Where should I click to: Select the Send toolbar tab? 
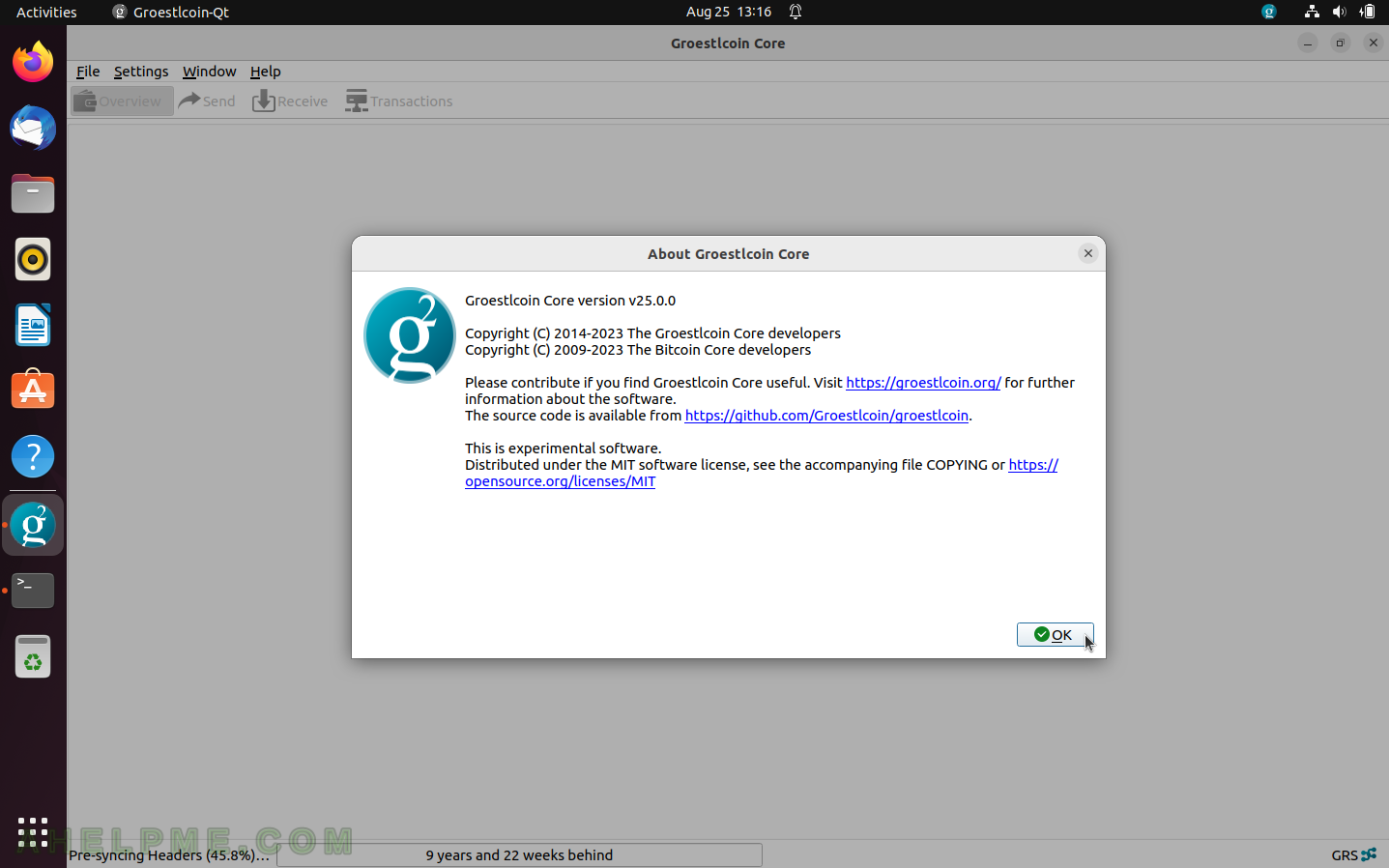[208, 101]
